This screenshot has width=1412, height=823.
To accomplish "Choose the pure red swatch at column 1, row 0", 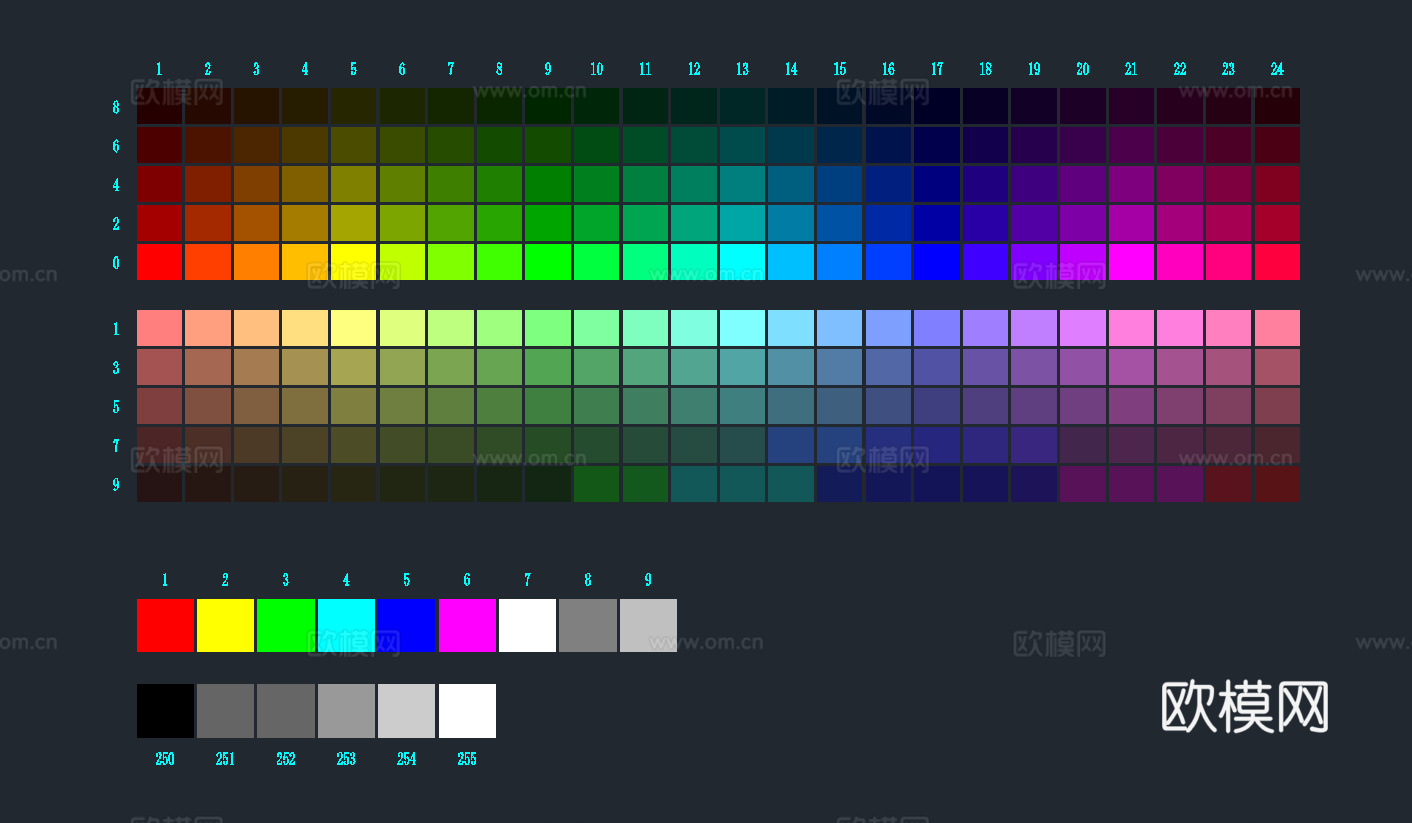I will point(159,262).
